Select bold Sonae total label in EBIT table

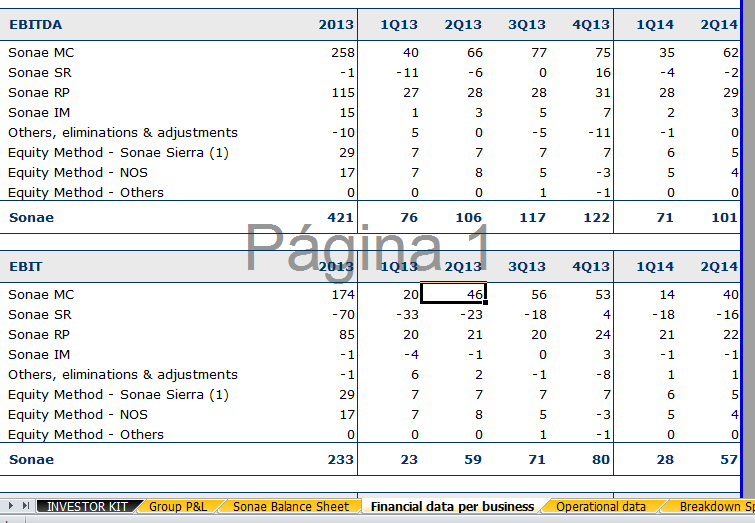(x=31, y=460)
